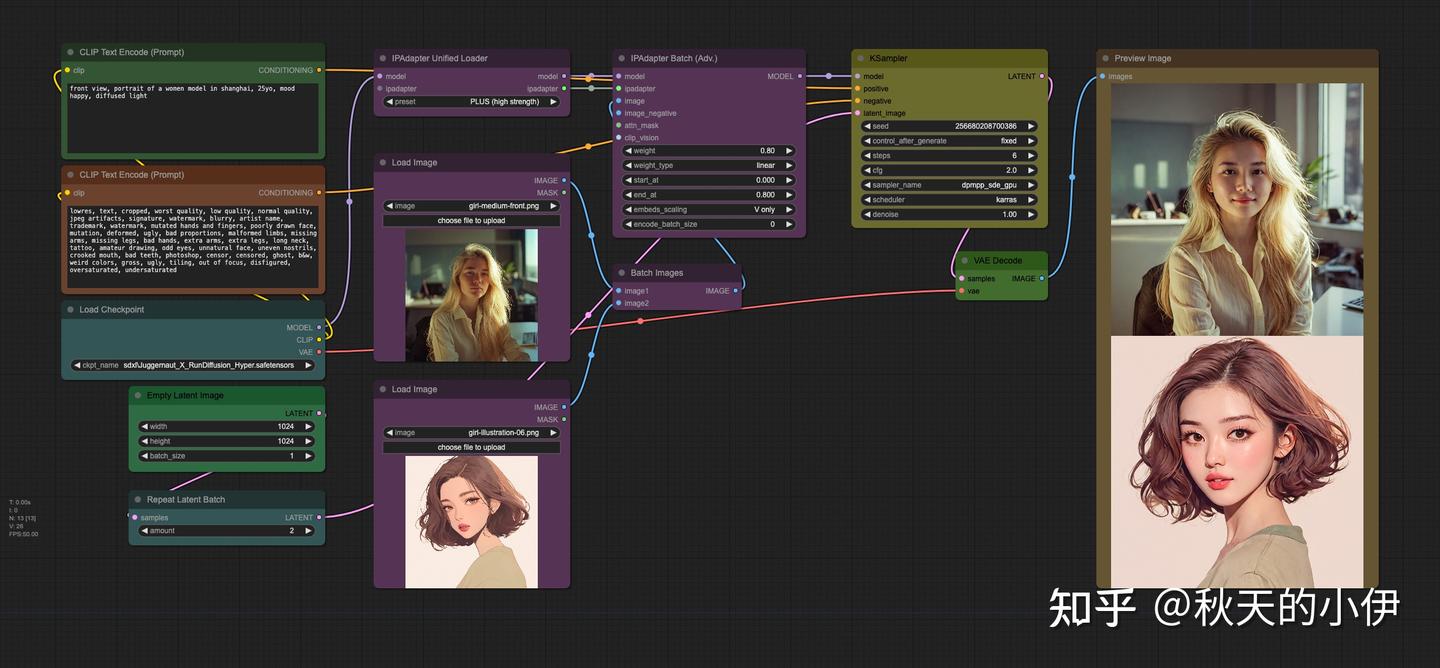Viewport: 1440px width, 668px height.
Task: Open the control_after_generate fixed dropdown
Action: (949, 141)
